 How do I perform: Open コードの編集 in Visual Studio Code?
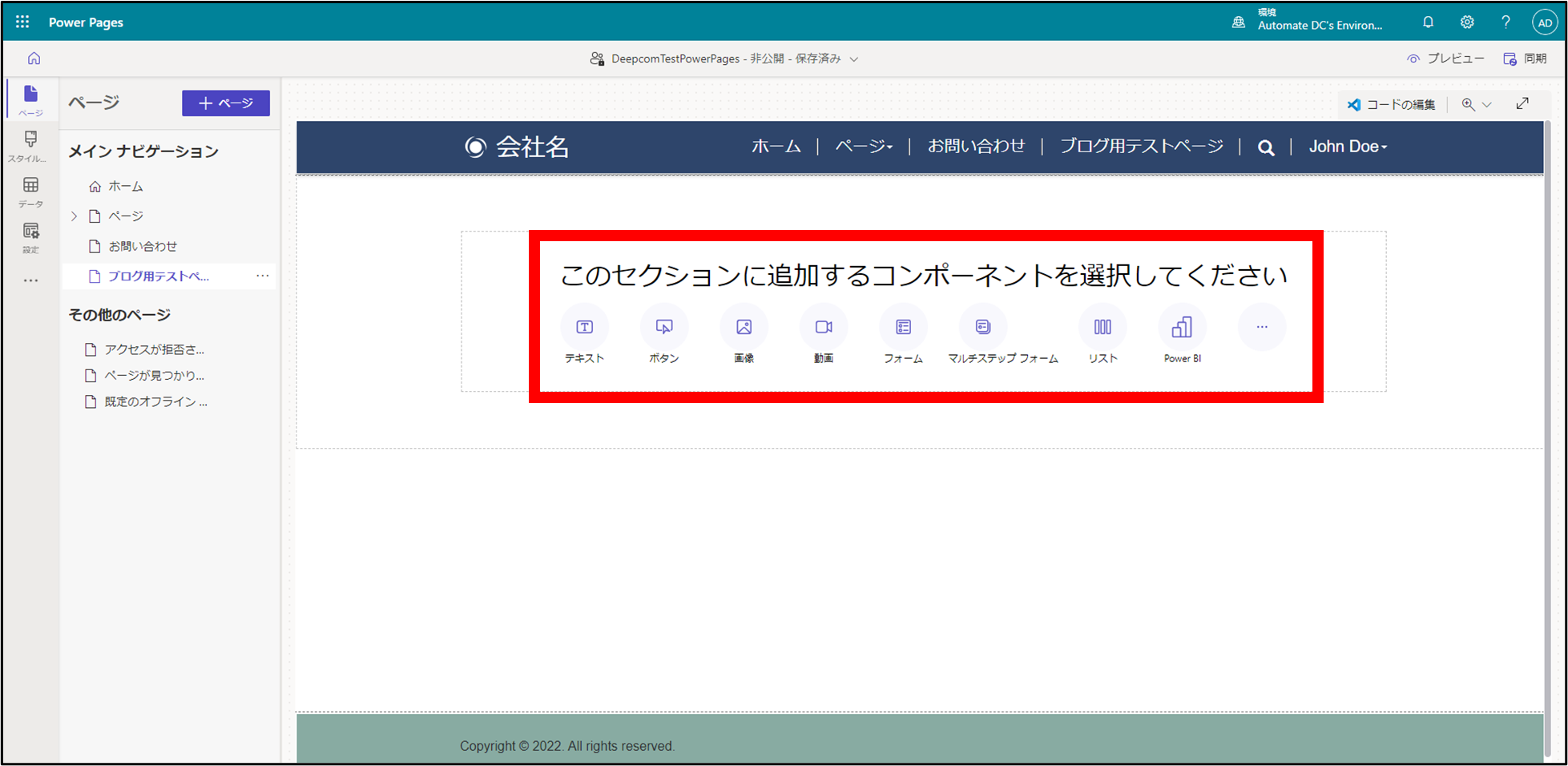point(1391,104)
